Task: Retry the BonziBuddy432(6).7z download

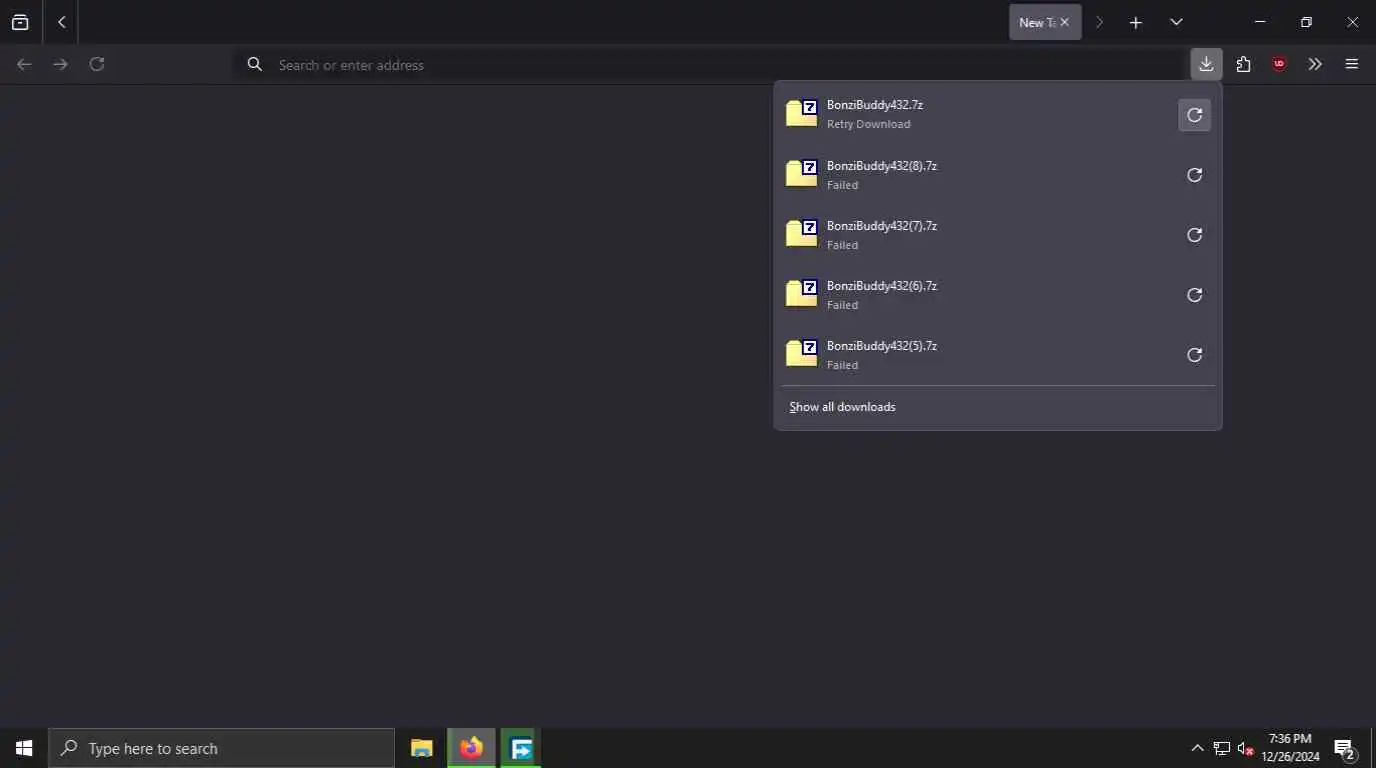Action: (x=1194, y=295)
